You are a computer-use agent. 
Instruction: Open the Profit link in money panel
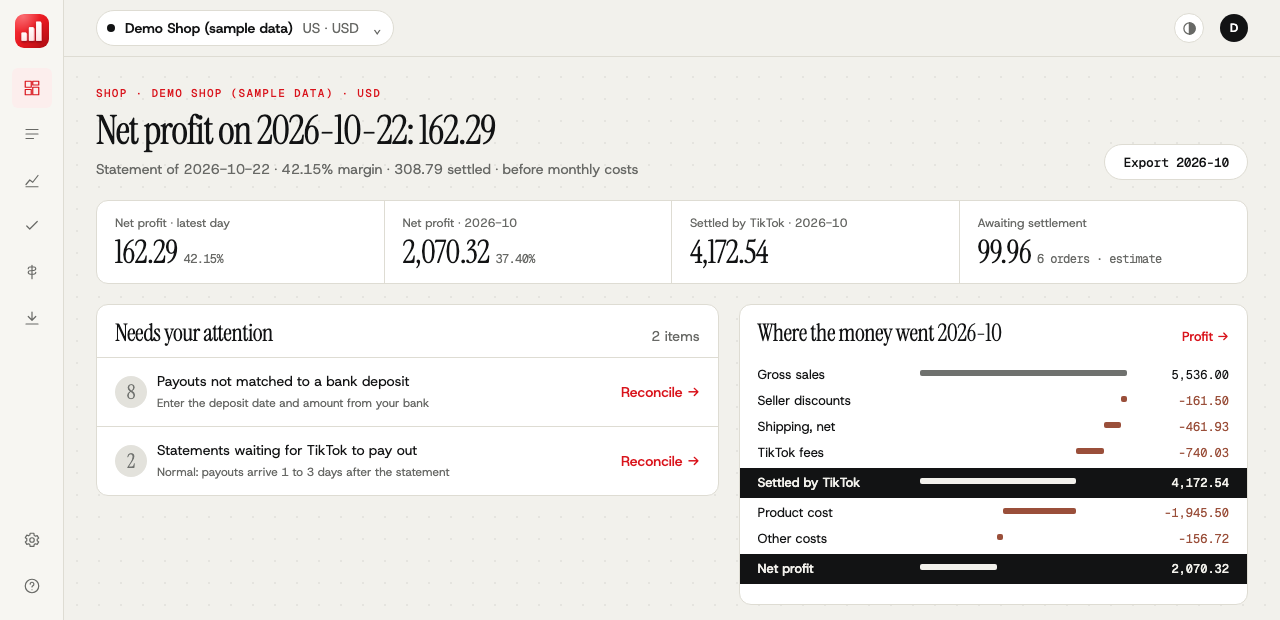[1205, 337]
